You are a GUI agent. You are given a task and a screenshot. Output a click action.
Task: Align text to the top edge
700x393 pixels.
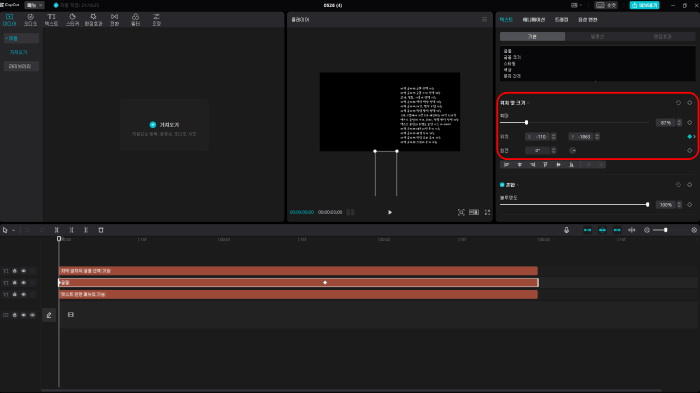(545, 165)
